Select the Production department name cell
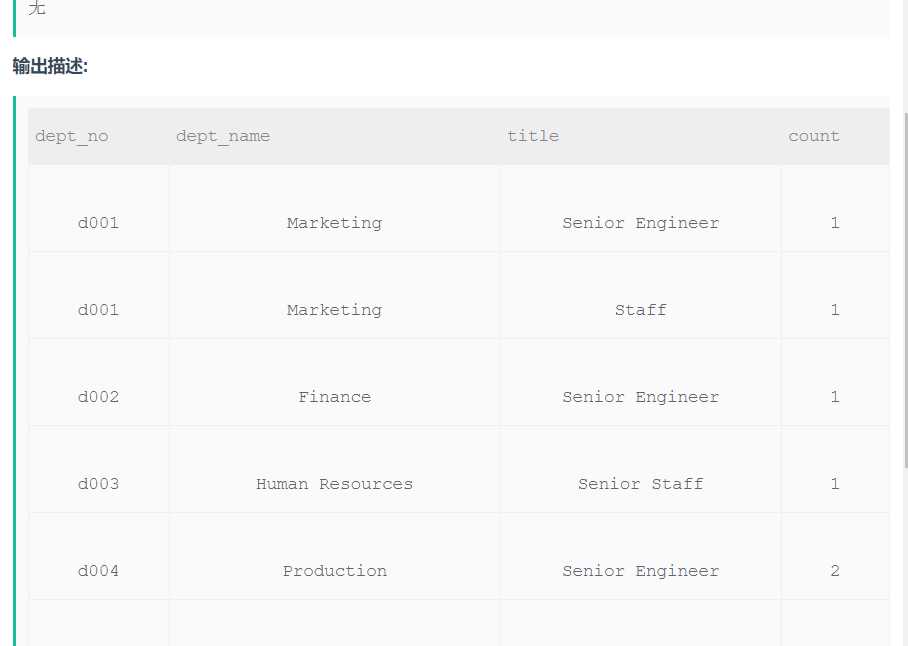This screenshot has width=908, height=646. tap(334, 571)
